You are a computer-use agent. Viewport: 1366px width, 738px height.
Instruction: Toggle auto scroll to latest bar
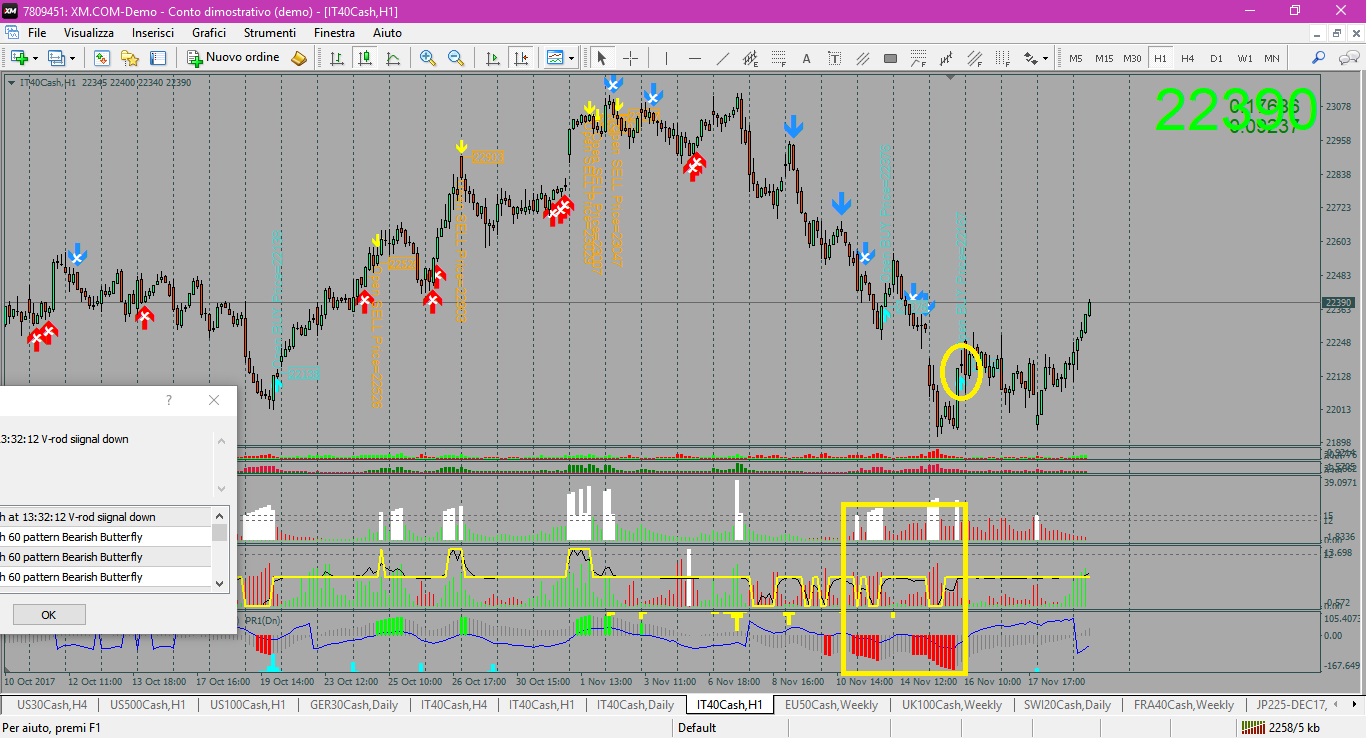pyautogui.click(x=492, y=58)
